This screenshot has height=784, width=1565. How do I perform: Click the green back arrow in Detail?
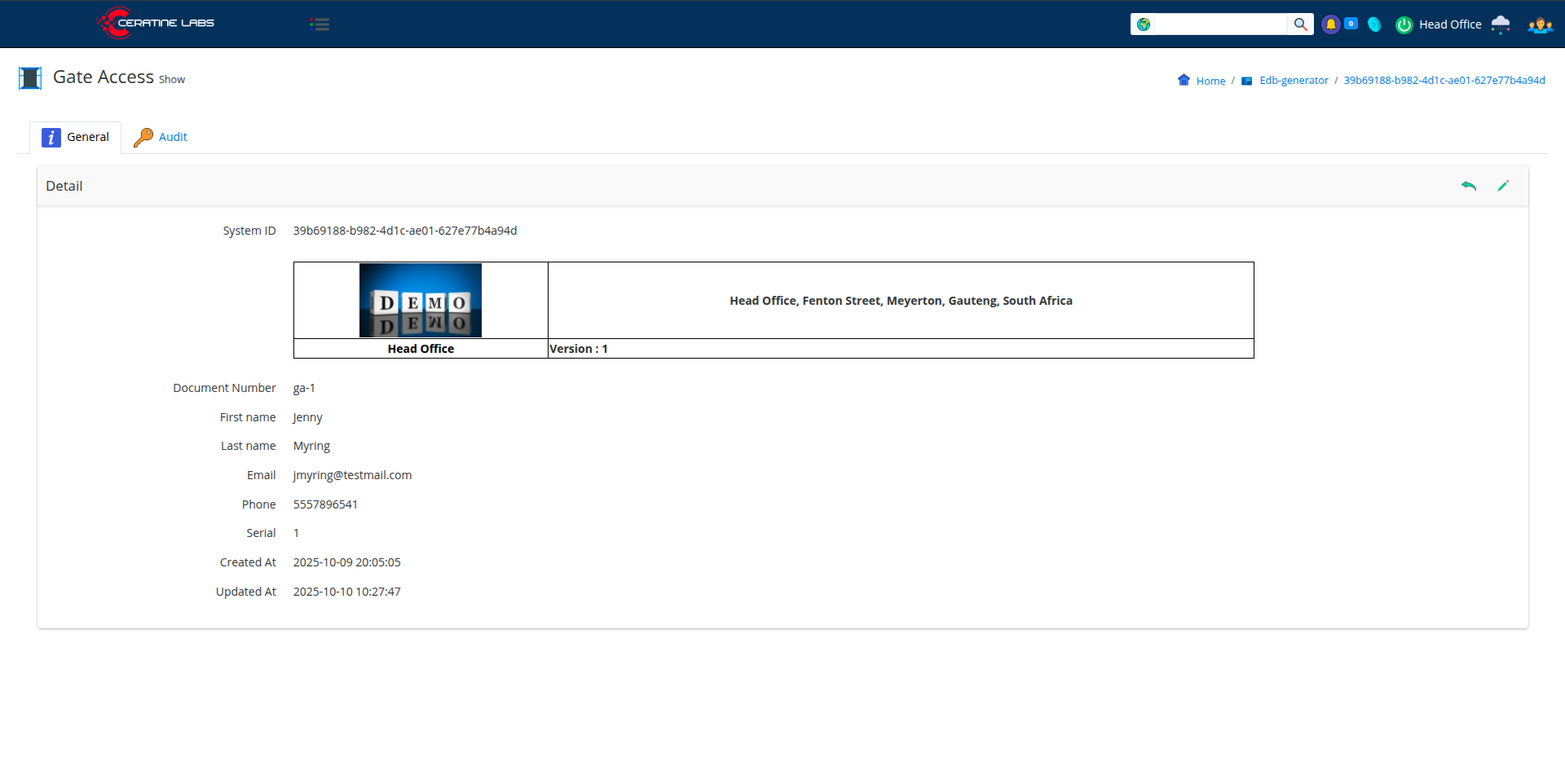(1469, 186)
